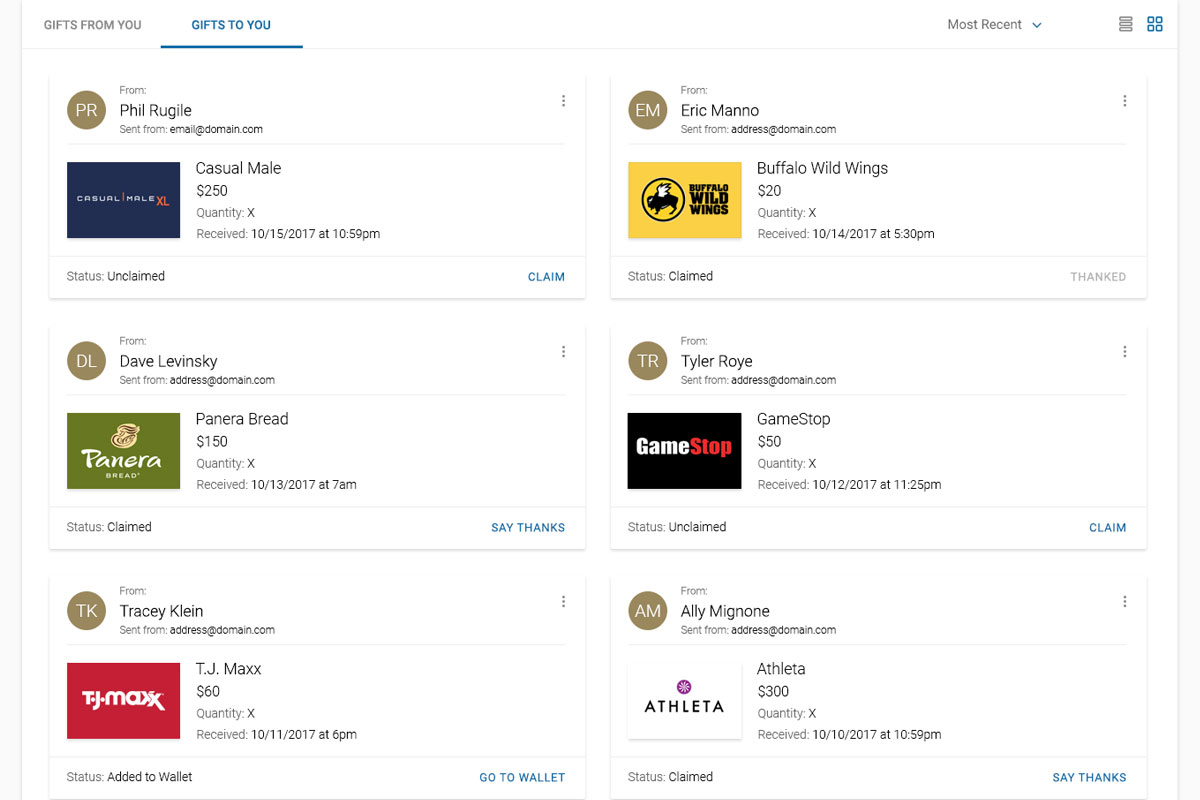Click the Casual Male XL logo image
The height and width of the screenshot is (800, 1200).
123,200
